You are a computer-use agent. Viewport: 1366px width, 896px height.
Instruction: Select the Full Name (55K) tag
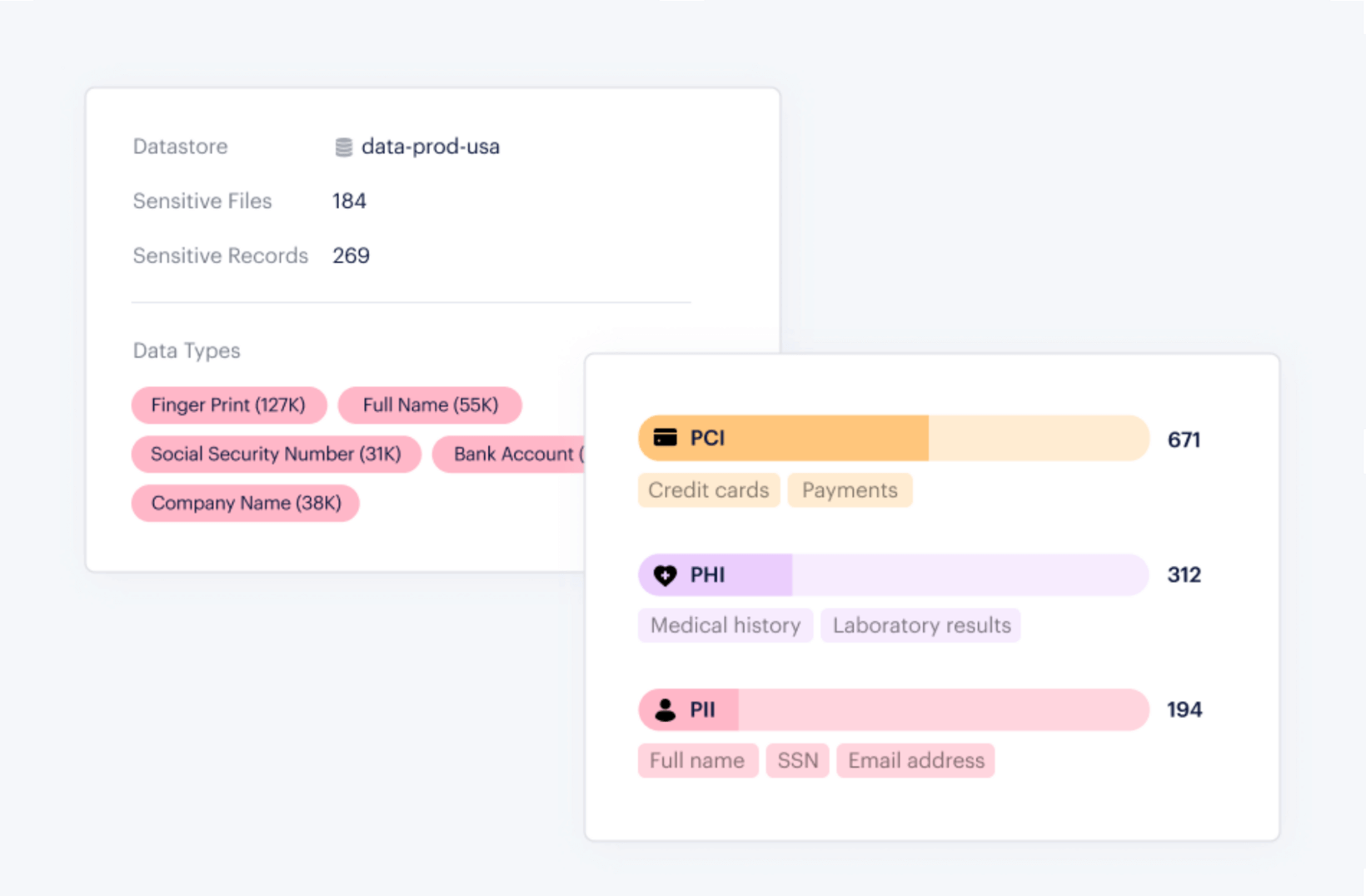coord(430,406)
